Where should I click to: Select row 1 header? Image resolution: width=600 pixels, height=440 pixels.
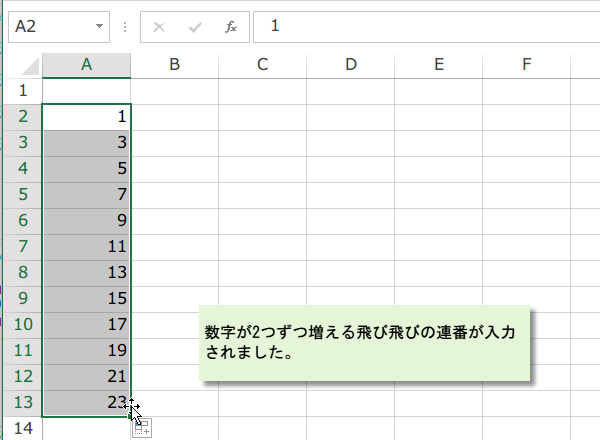[x=22, y=90]
